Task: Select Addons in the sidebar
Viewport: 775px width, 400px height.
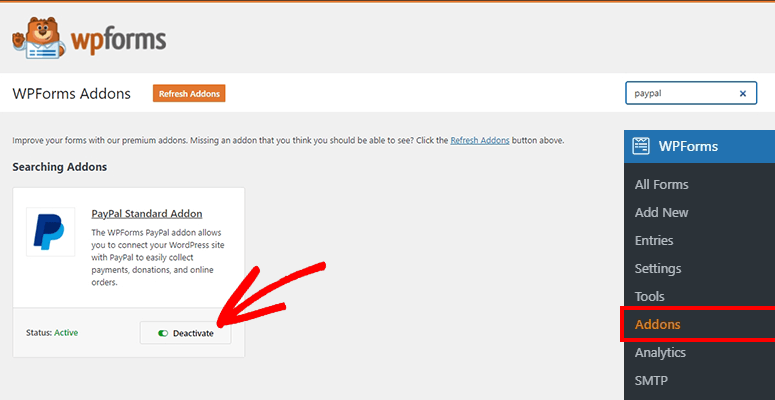Action: 657,324
